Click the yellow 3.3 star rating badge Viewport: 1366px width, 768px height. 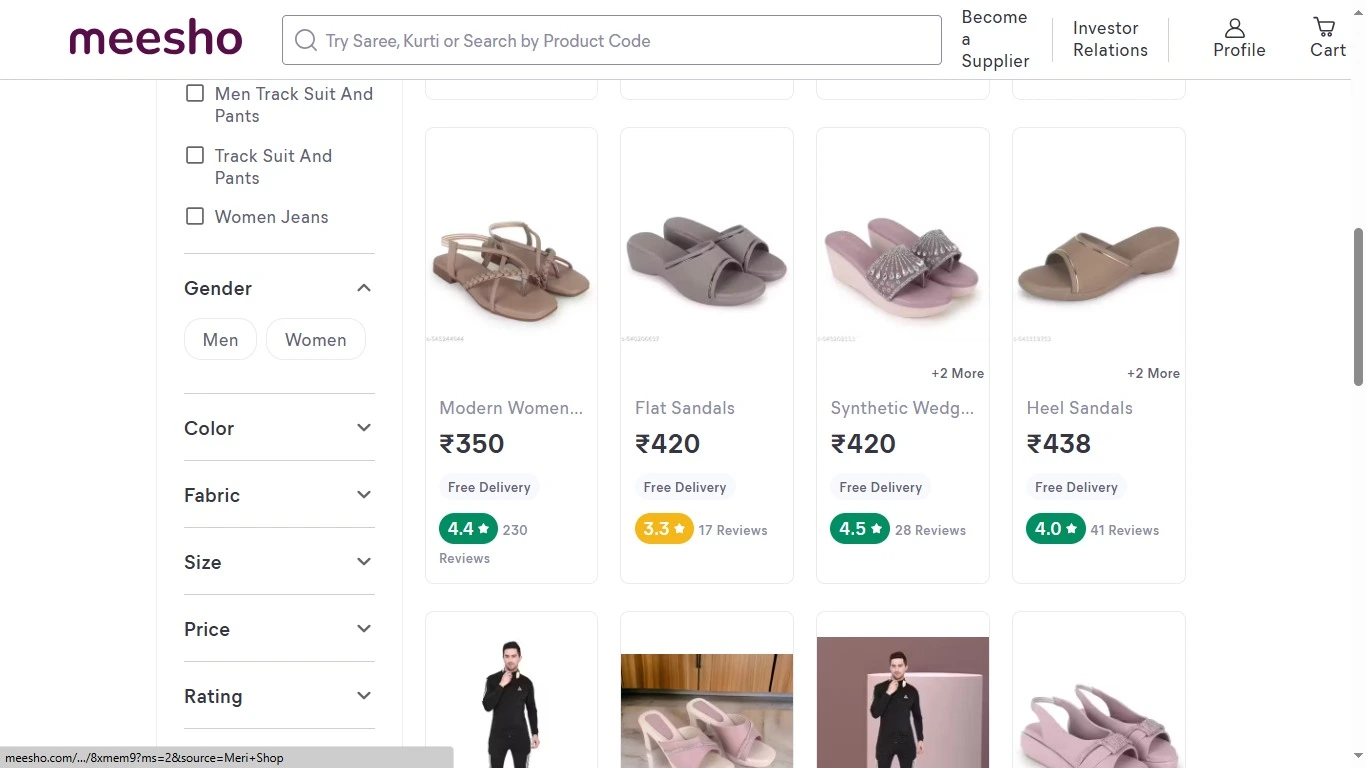pyautogui.click(x=663, y=529)
